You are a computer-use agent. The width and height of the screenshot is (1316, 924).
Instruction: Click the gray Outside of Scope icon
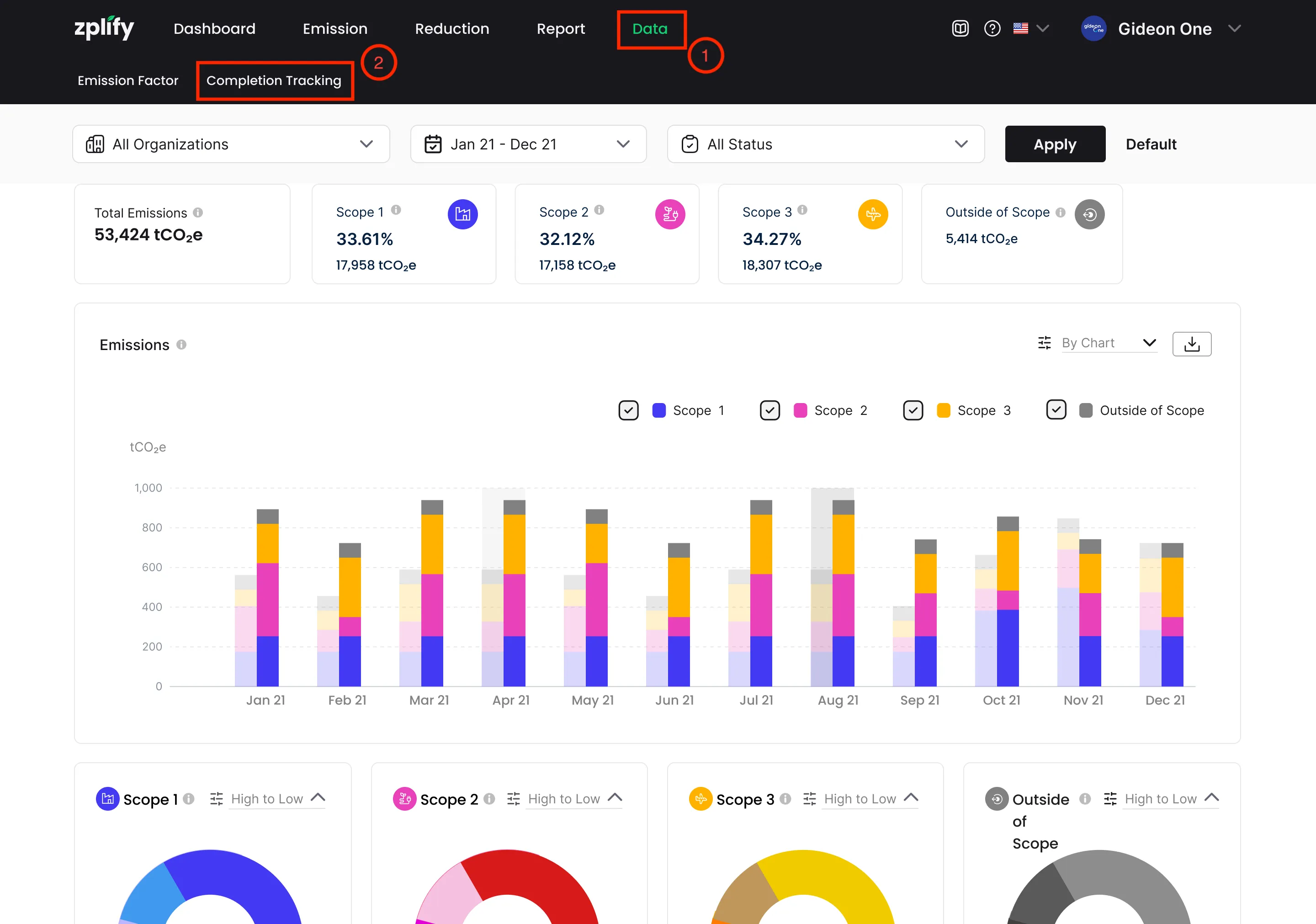click(x=1089, y=214)
